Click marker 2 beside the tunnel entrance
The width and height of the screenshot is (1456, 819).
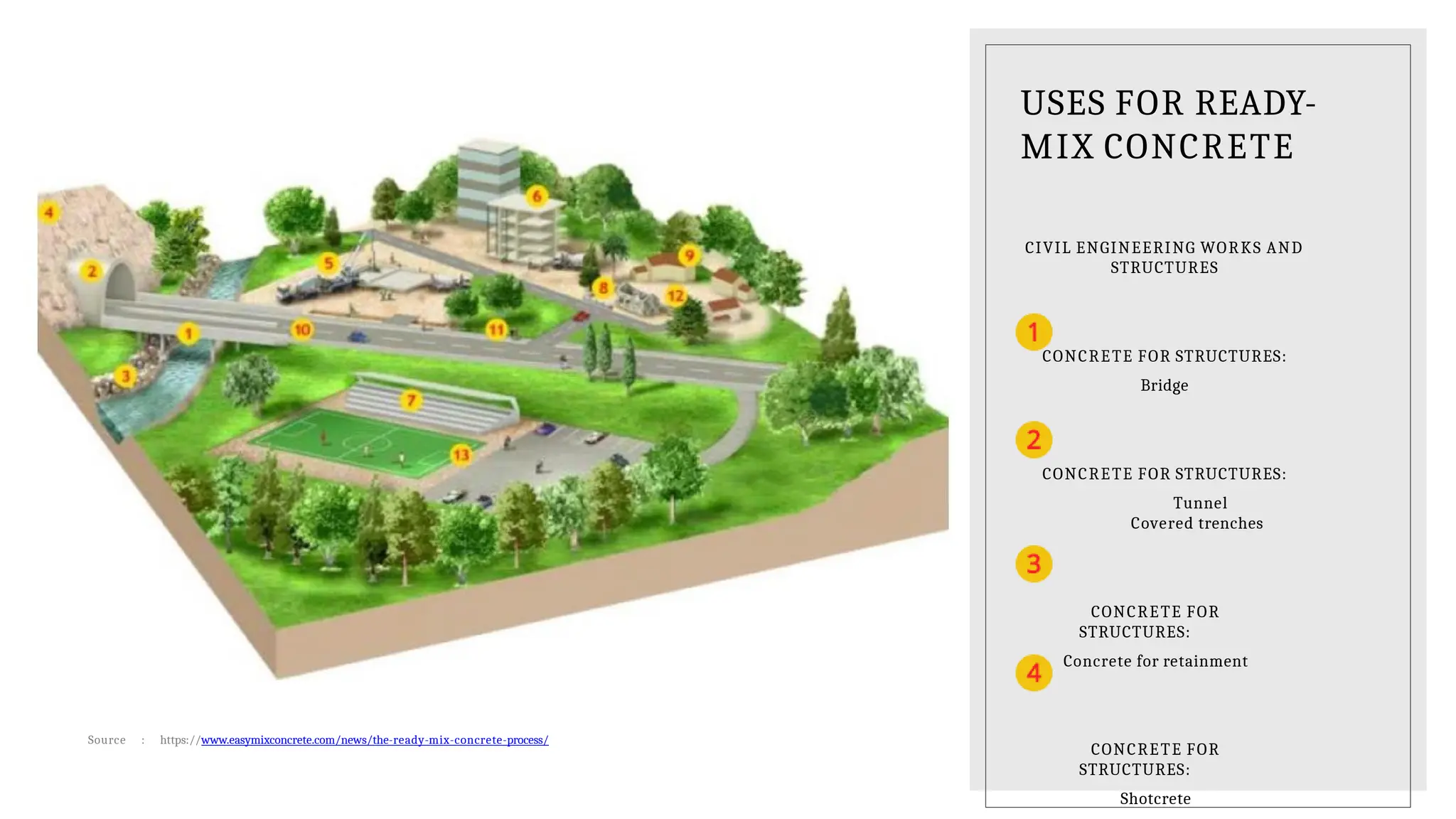pyautogui.click(x=91, y=271)
